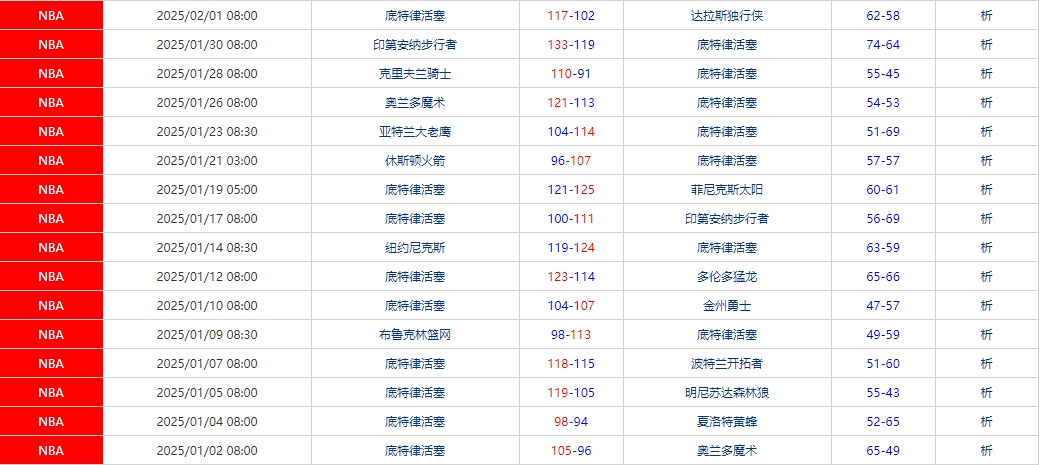Select team 多伦多猛龙
The width and height of the screenshot is (1039, 465).
(727, 277)
